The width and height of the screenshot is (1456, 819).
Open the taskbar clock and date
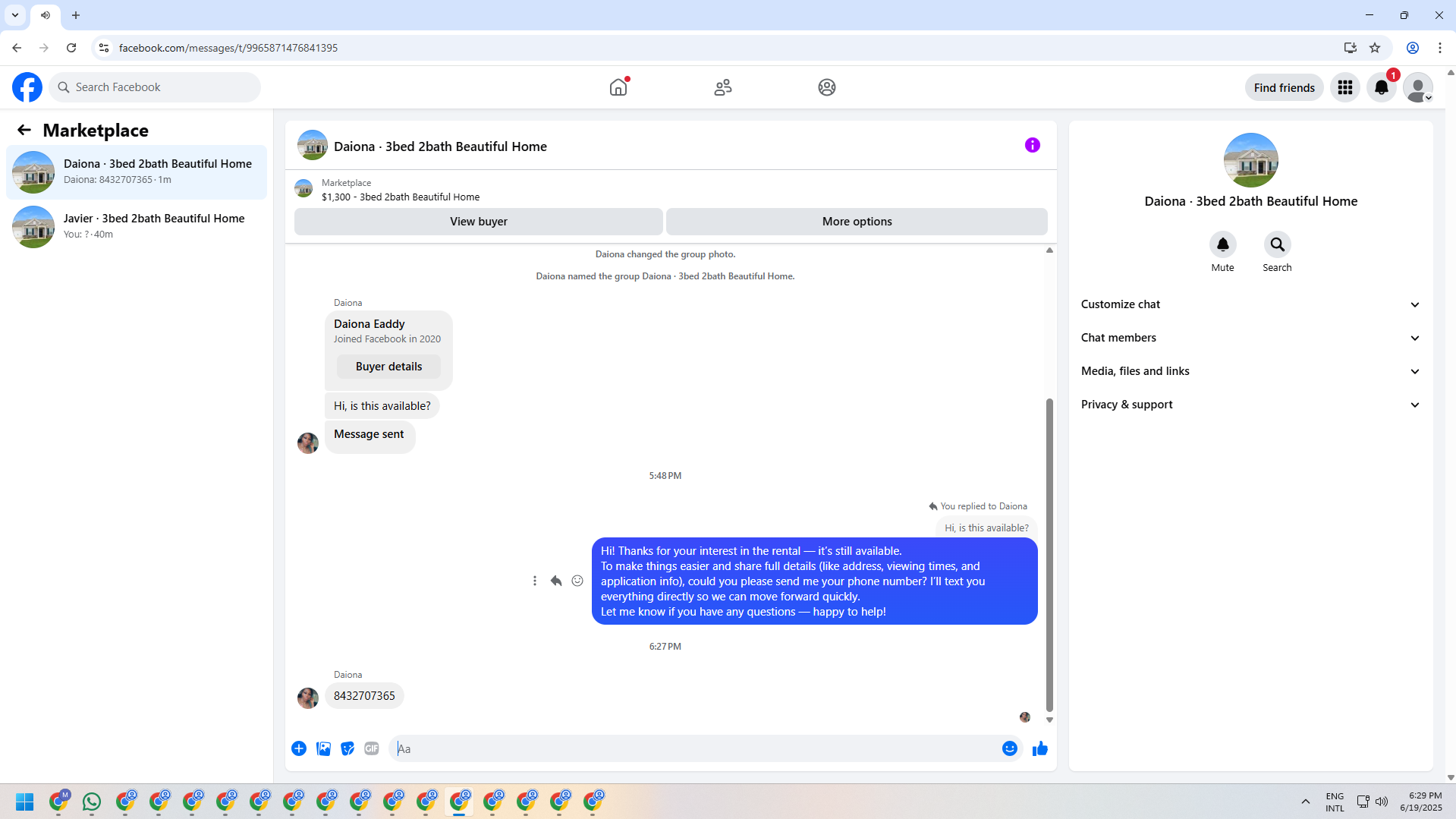(1421, 802)
